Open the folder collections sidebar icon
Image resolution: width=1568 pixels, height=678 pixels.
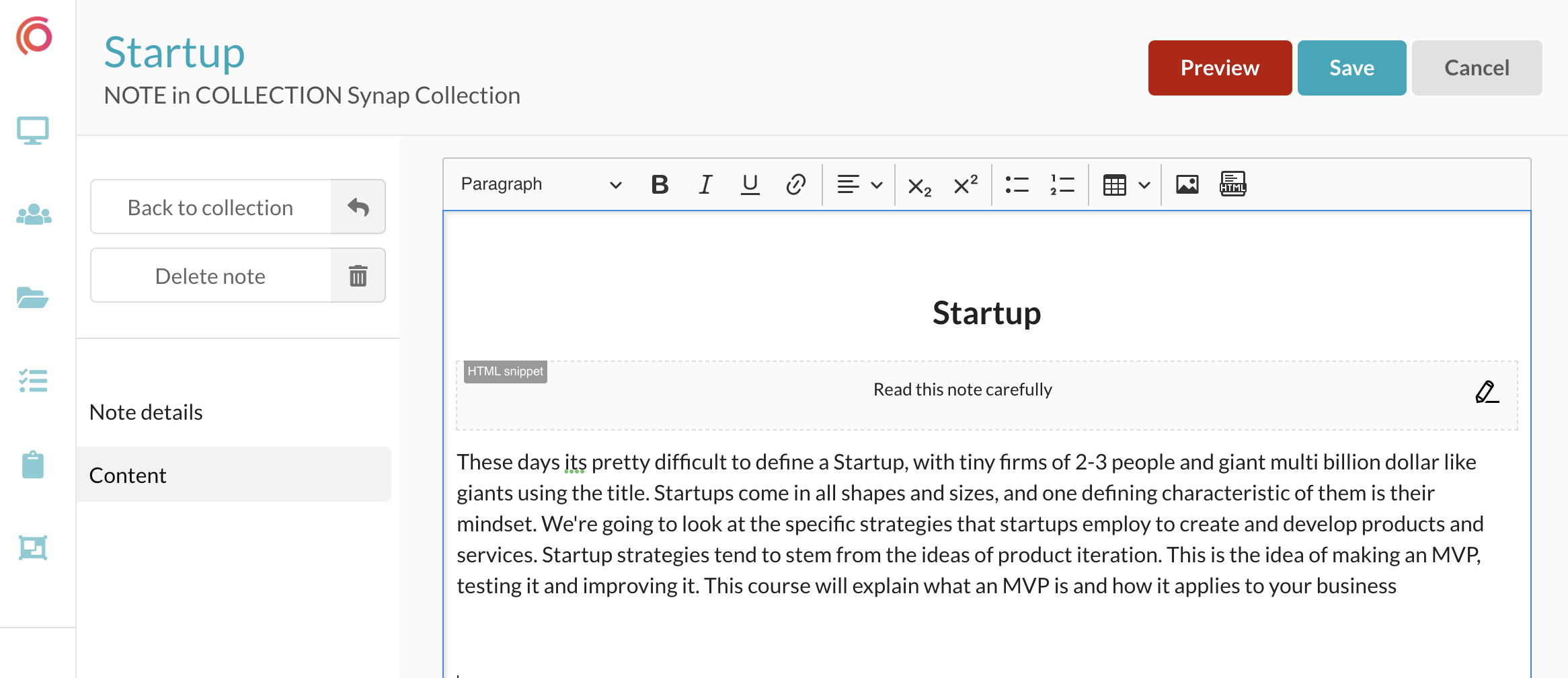(32, 297)
